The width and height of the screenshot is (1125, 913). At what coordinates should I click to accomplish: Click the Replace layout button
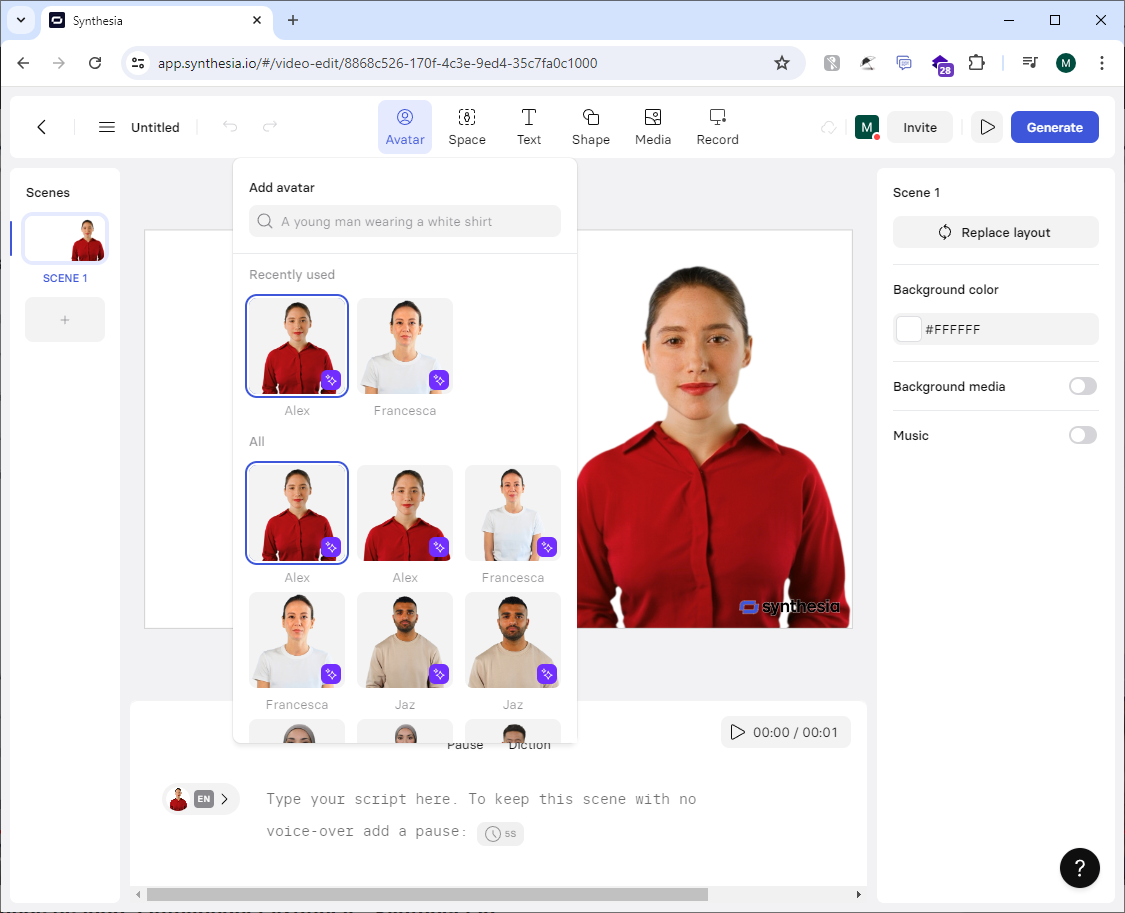coord(995,232)
